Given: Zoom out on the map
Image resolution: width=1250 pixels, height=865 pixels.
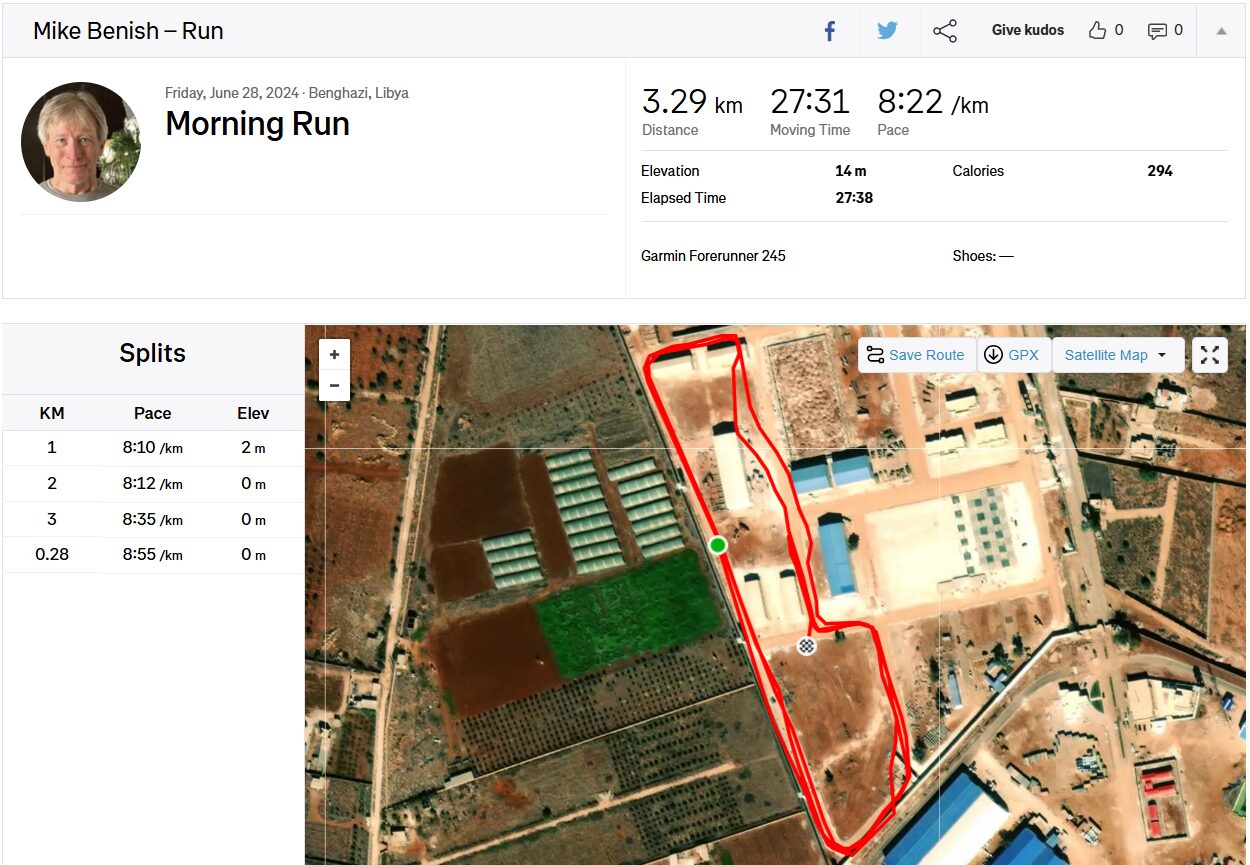Looking at the screenshot, I should [x=334, y=386].
